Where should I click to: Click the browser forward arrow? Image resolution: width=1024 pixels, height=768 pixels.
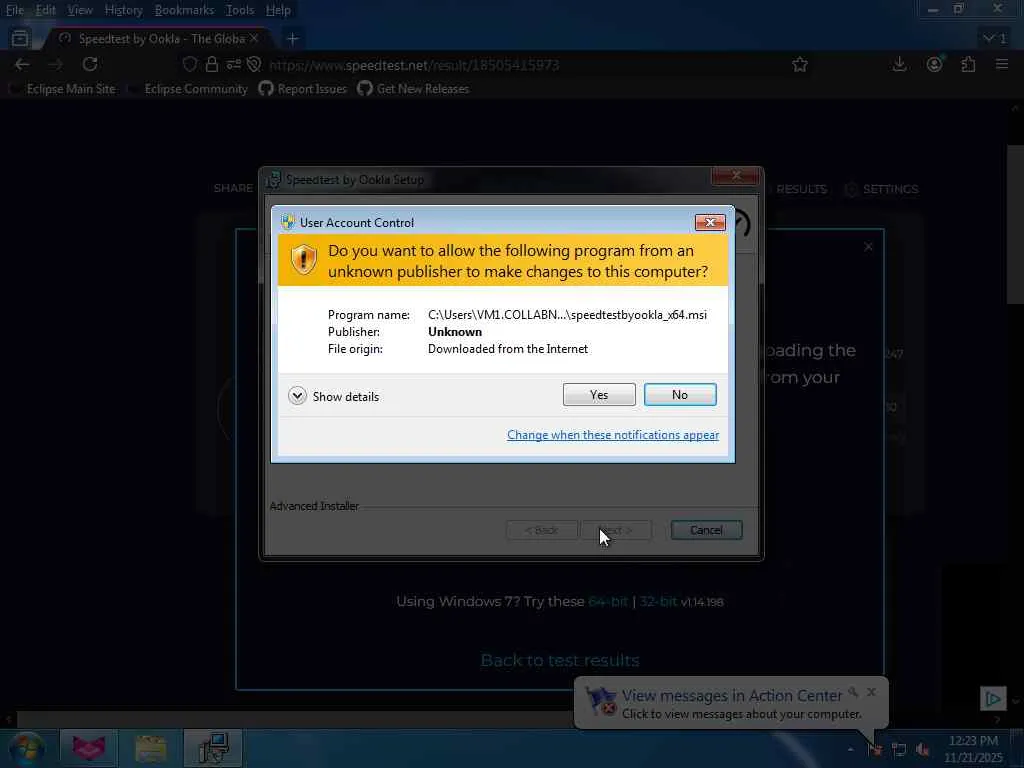pyautogui.click(x=56, y=65)
